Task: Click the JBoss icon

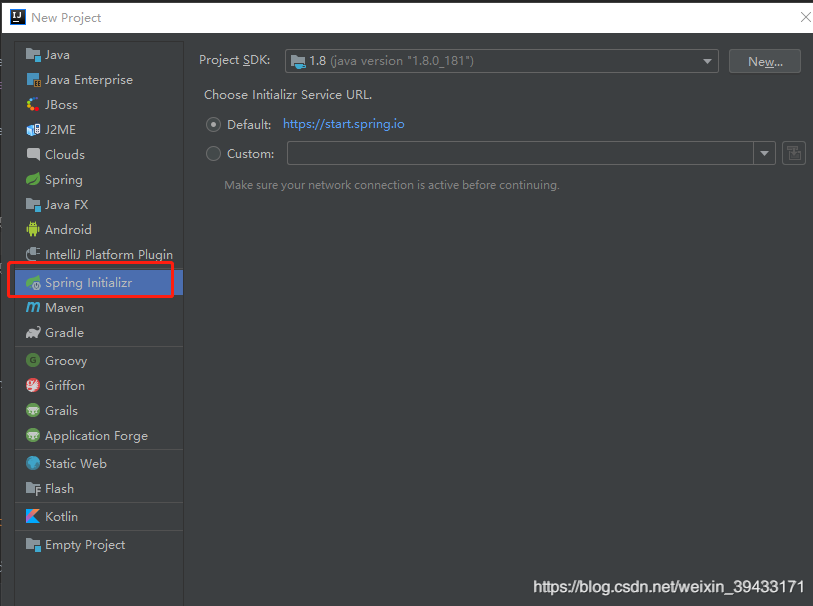Action: (x=33, y=105)
